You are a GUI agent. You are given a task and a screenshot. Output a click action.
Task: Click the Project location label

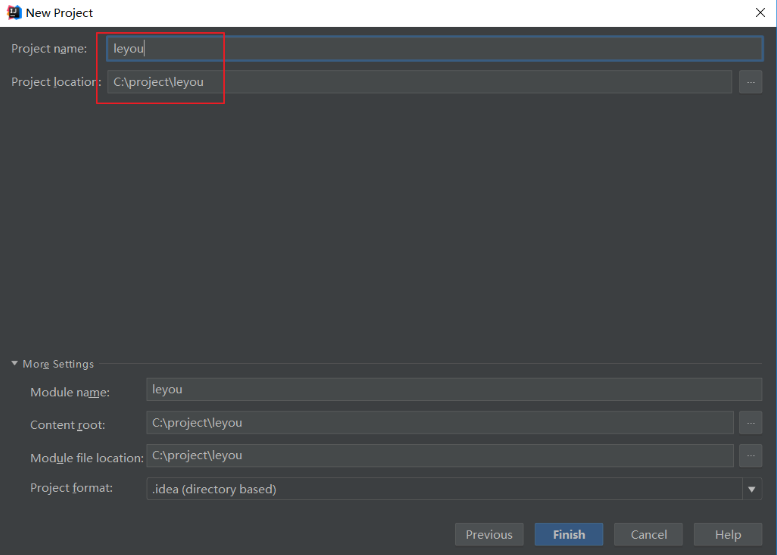tap(56, 82)
